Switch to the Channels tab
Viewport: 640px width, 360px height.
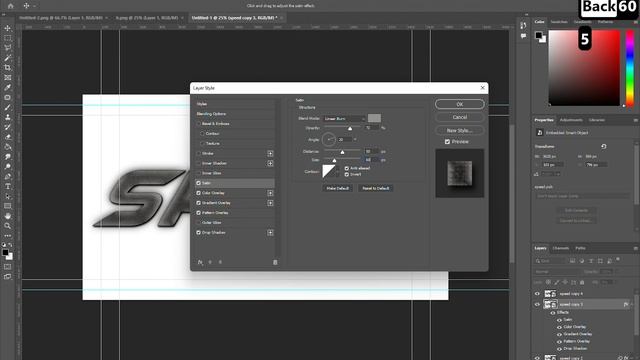click(560, 248)
